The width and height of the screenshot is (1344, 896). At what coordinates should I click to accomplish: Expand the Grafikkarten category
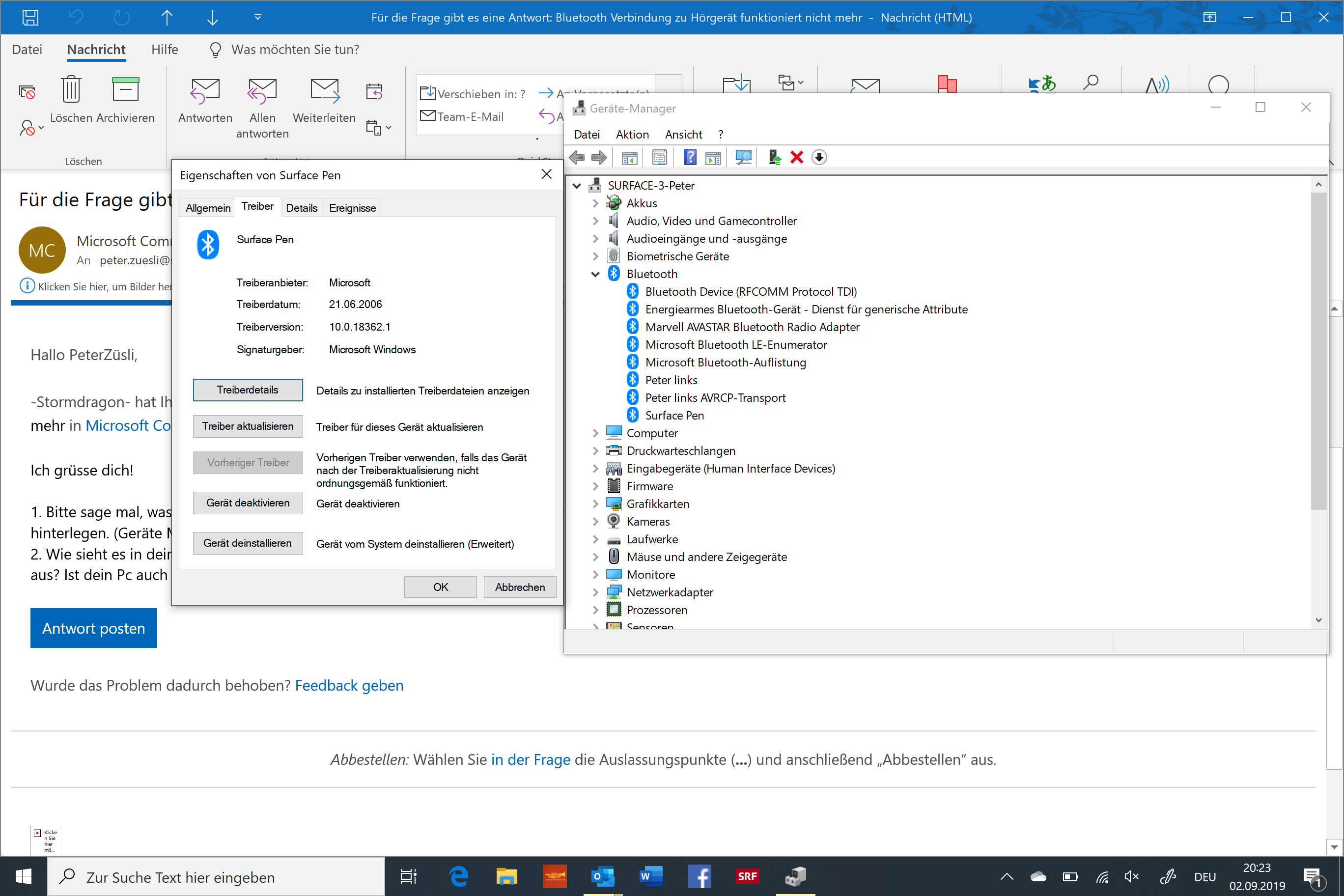pos(595,504)
